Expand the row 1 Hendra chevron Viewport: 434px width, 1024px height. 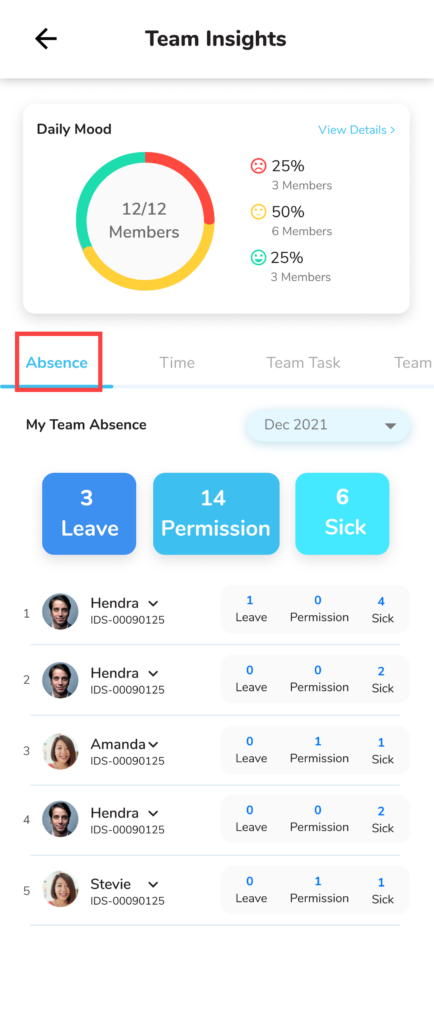153,603
